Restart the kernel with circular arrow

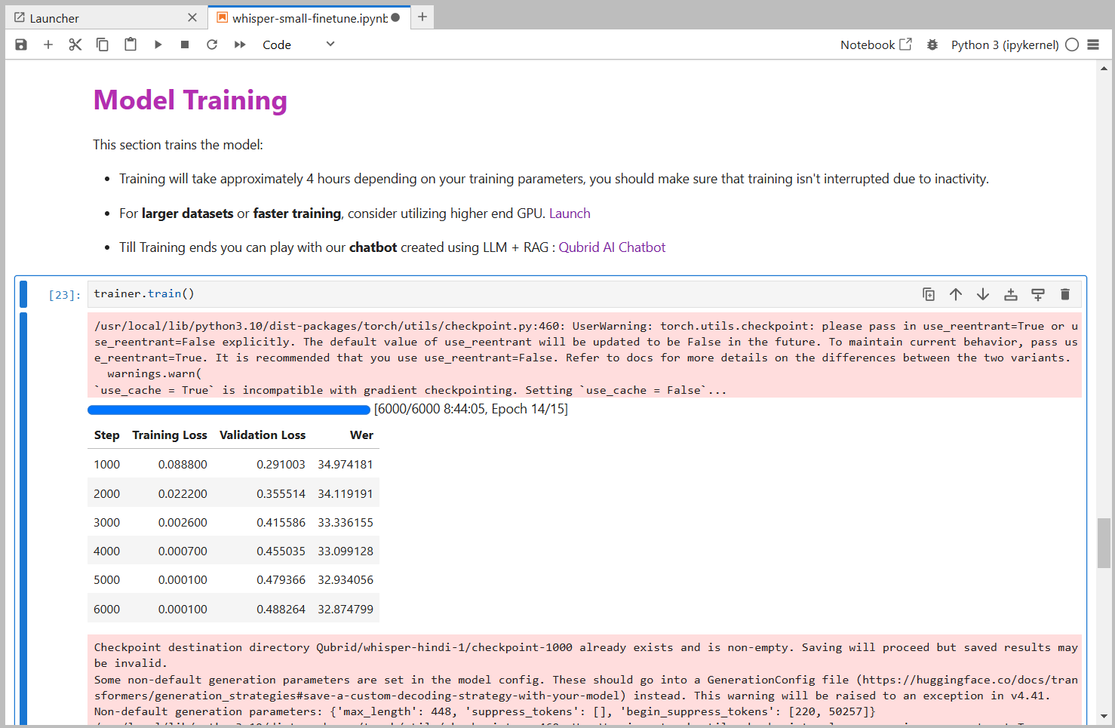pos(212,45)
